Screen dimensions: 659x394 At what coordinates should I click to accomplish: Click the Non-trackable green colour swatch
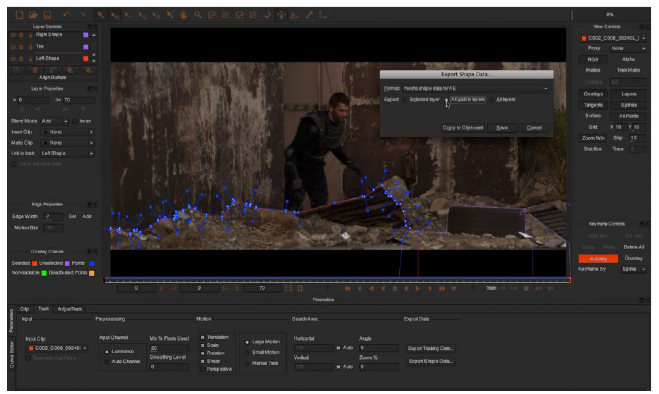44,273
